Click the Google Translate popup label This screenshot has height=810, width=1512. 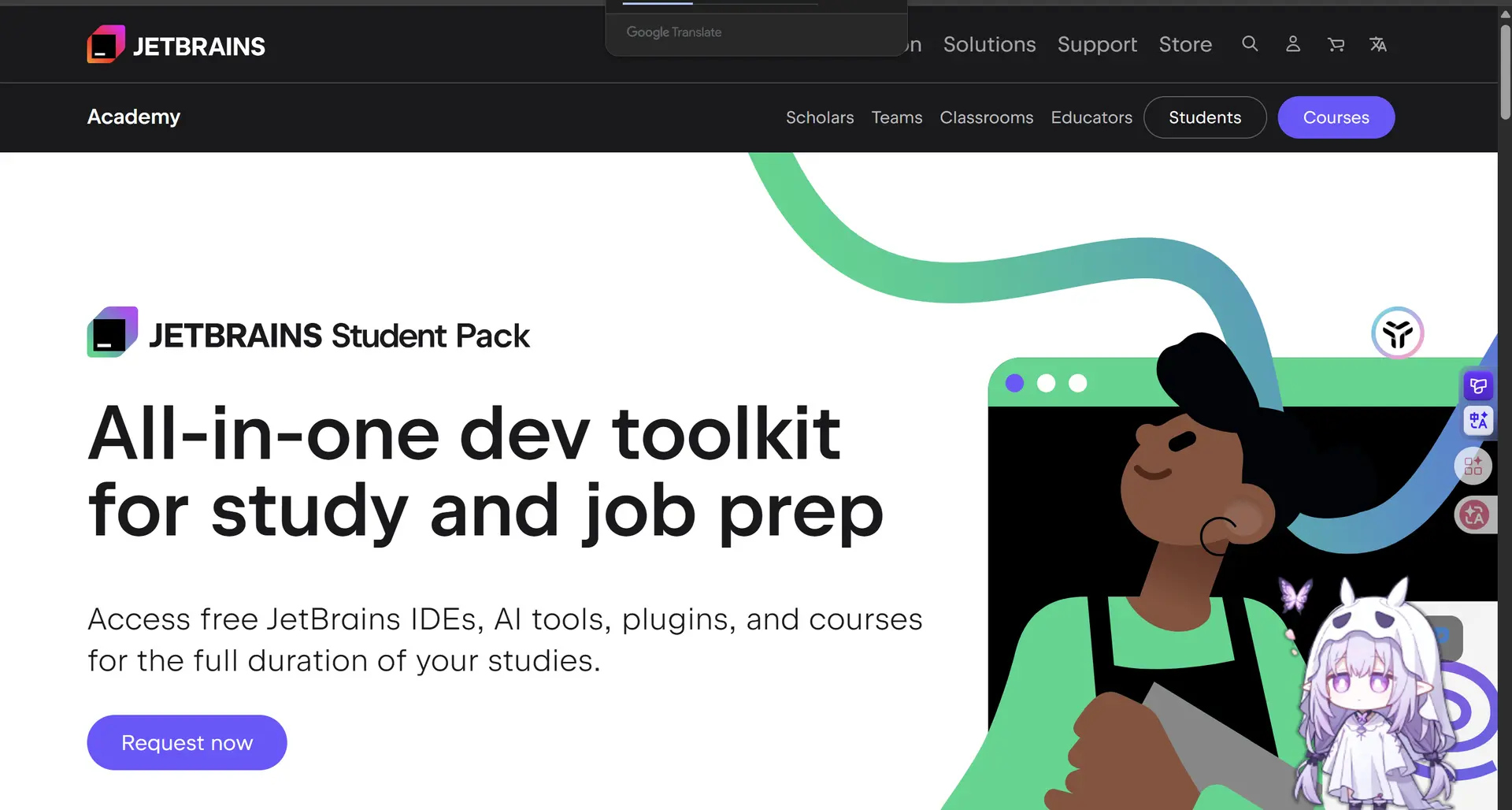pos(674,32)
